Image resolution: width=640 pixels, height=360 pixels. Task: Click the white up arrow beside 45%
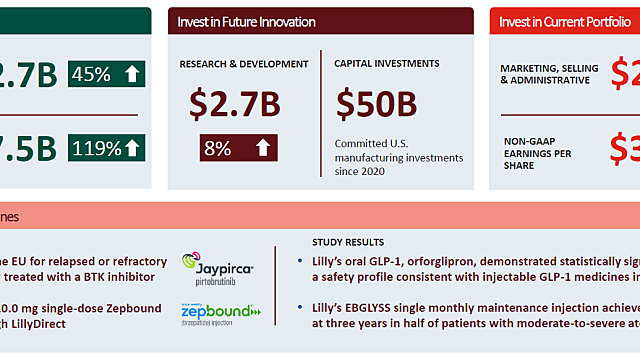click(132, 74)
